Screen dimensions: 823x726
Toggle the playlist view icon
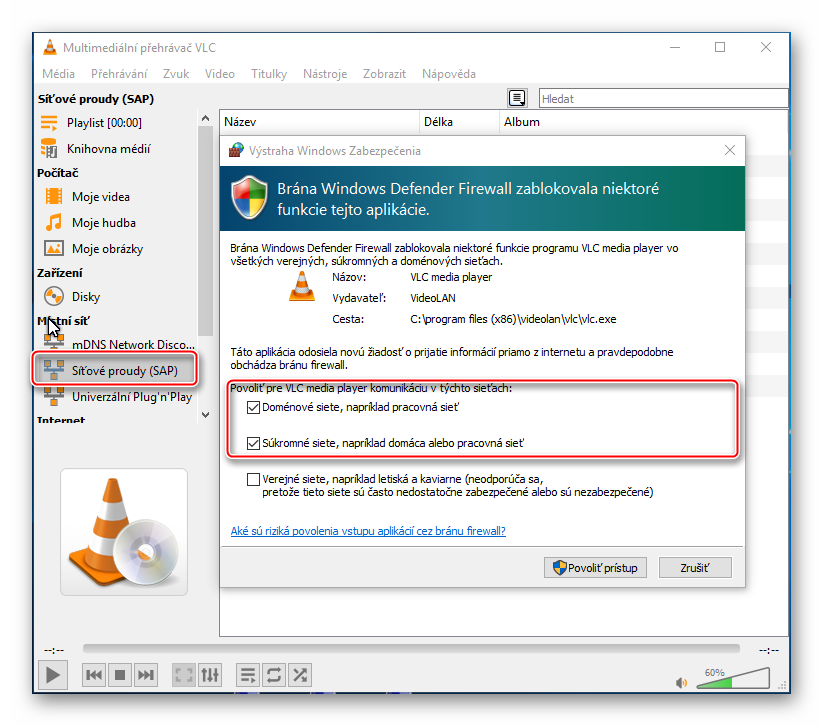(x=249, y=675)
